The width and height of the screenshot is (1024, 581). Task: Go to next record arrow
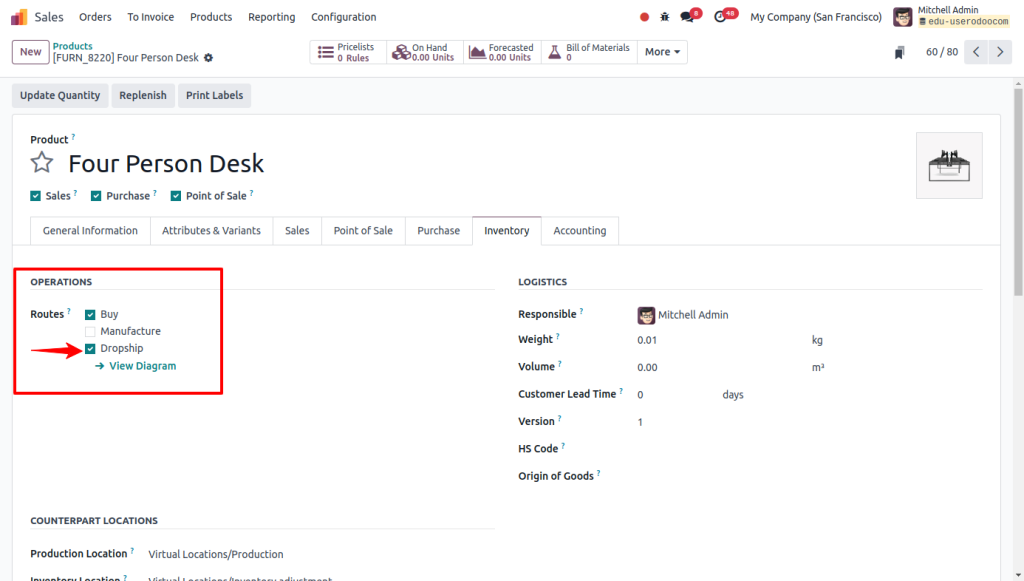(1000, 52)
